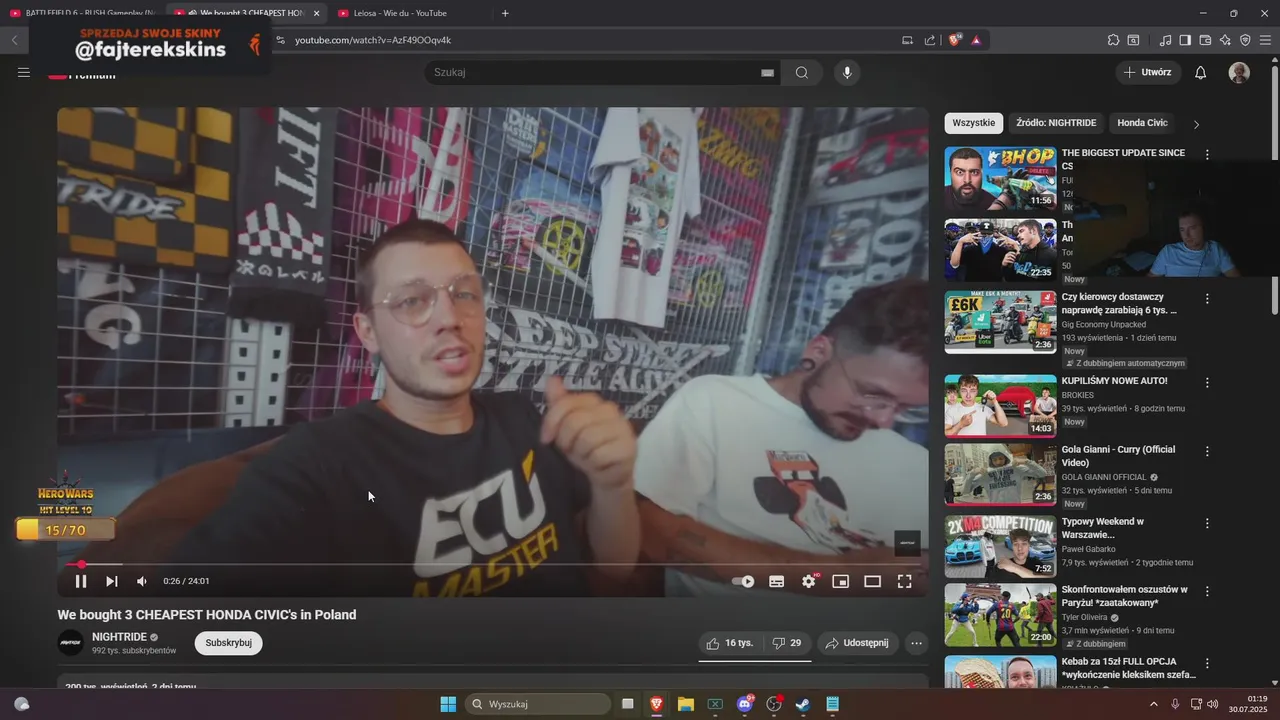Click the video progress bar
Image resolution: width=1280 pixels, height=720 pixels.
point(492,565)
